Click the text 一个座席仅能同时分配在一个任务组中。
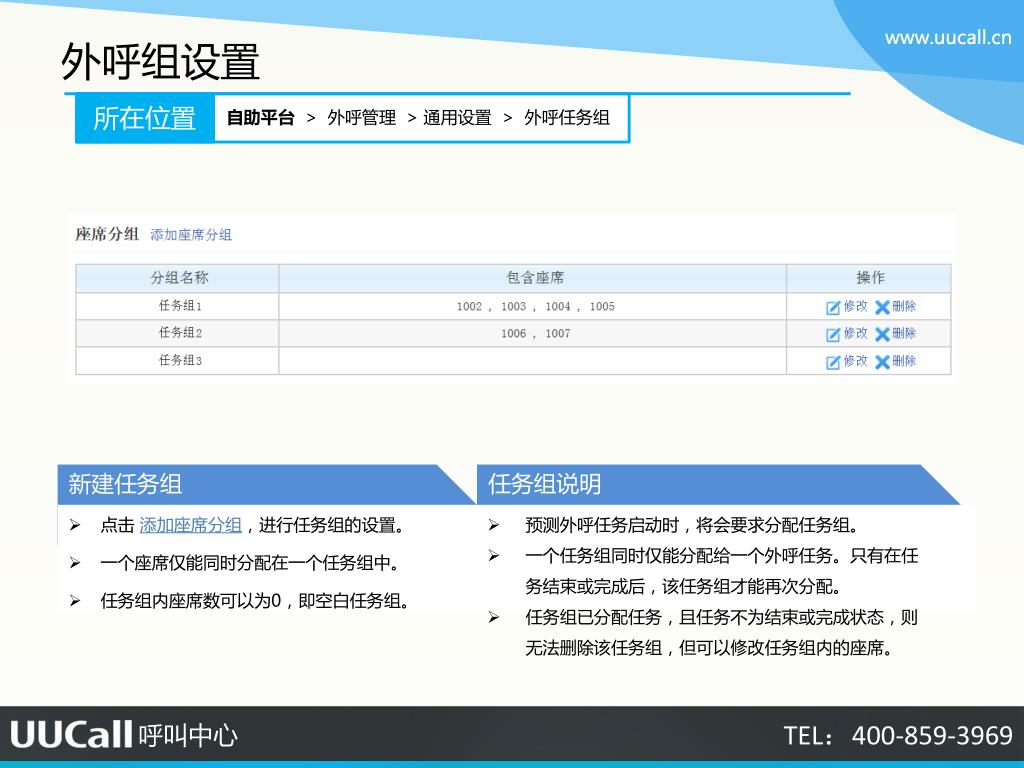 [250, 563]
